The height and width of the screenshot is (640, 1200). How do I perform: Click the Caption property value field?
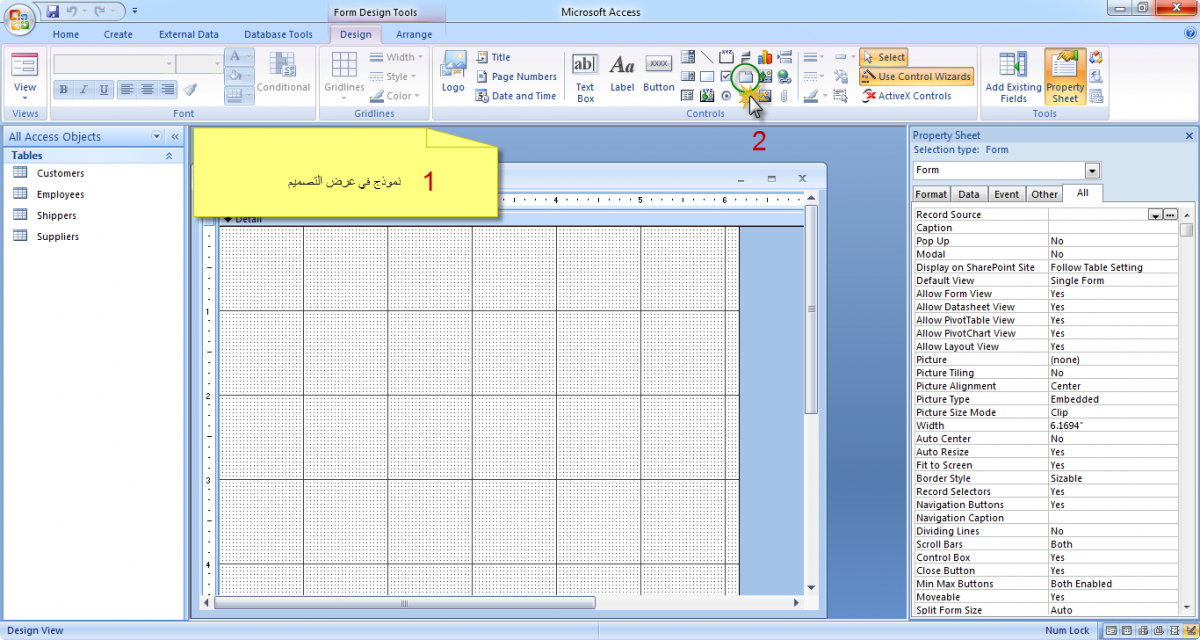coord(1112,228)
